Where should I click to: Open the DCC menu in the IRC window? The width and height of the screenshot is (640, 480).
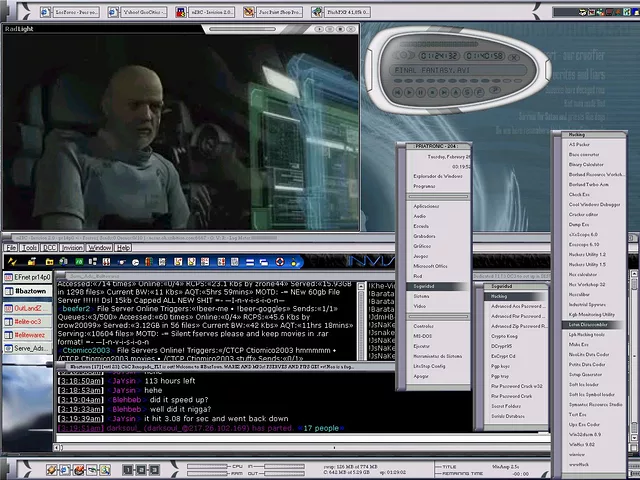click(49, 247)
